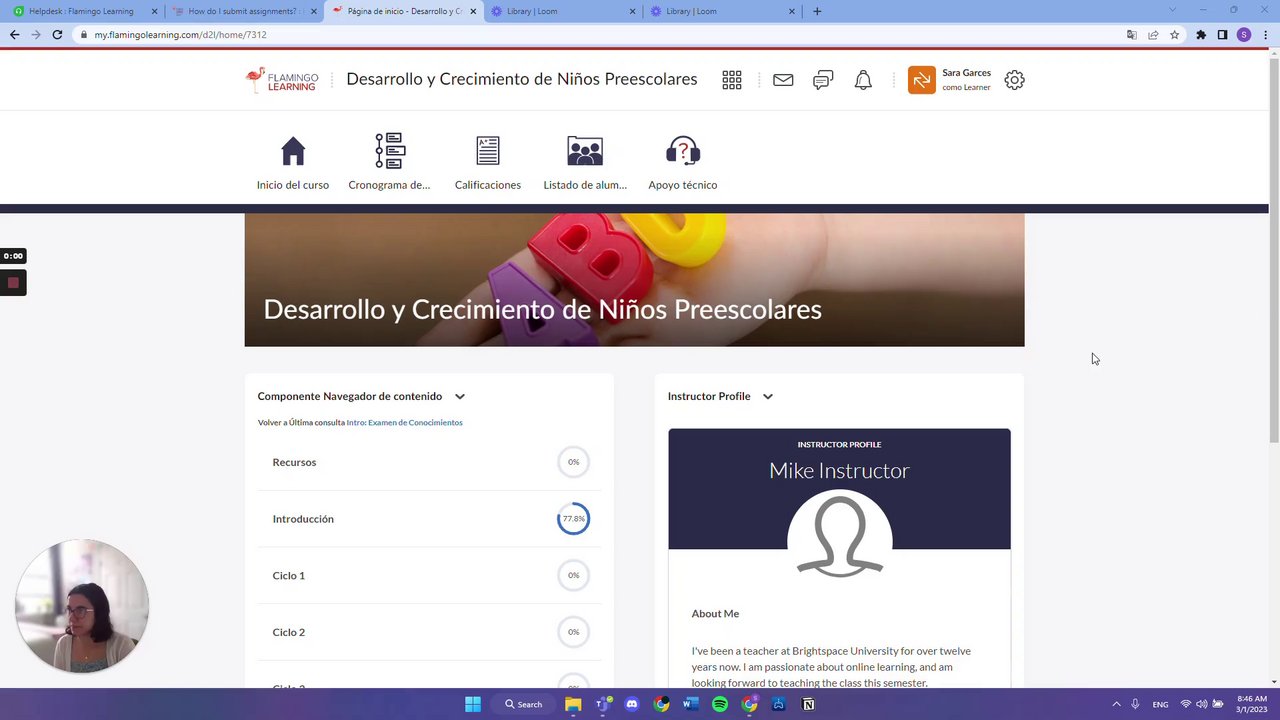Select the Página de inicio - Desarrollo tab

pos(404,11)
